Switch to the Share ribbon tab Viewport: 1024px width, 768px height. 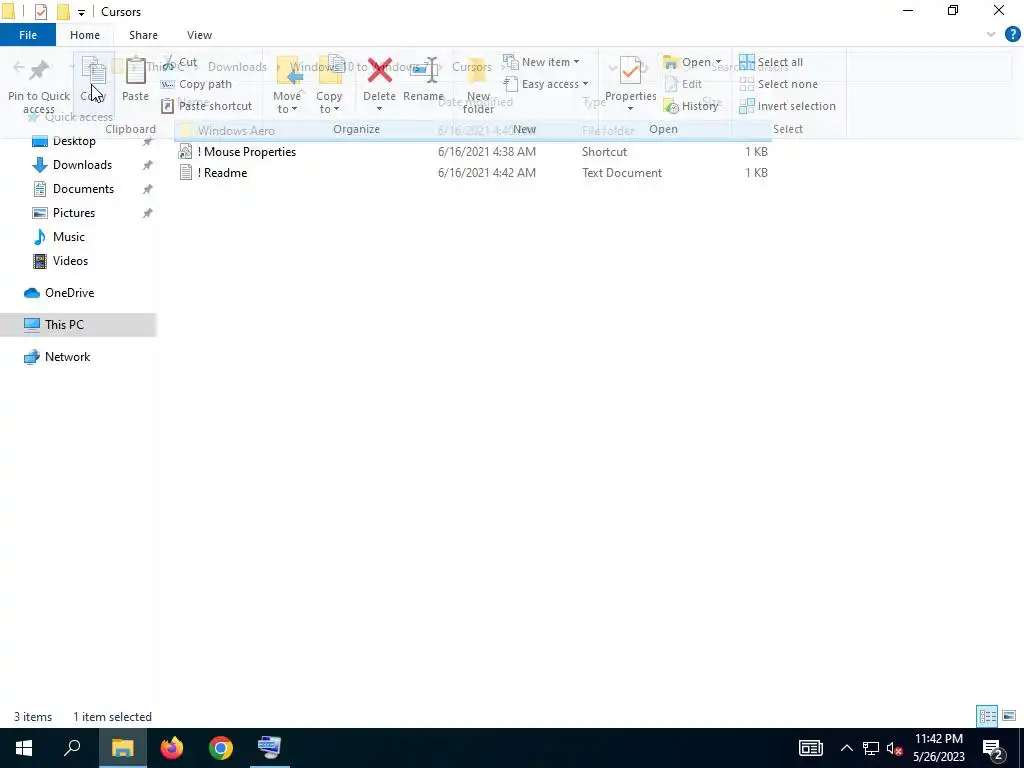point(143,35)
